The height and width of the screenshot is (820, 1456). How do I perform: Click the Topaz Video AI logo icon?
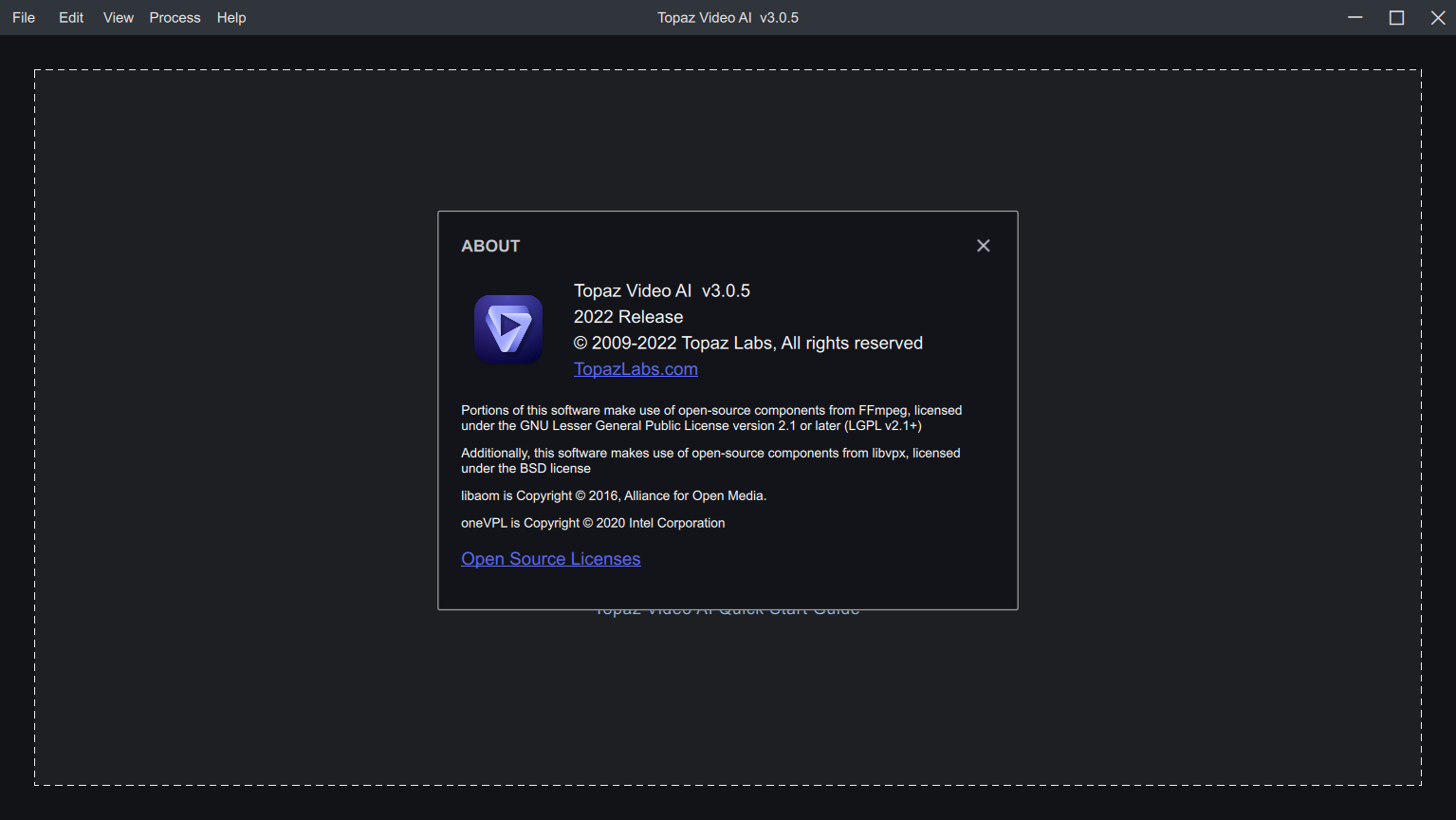(508, 329)
